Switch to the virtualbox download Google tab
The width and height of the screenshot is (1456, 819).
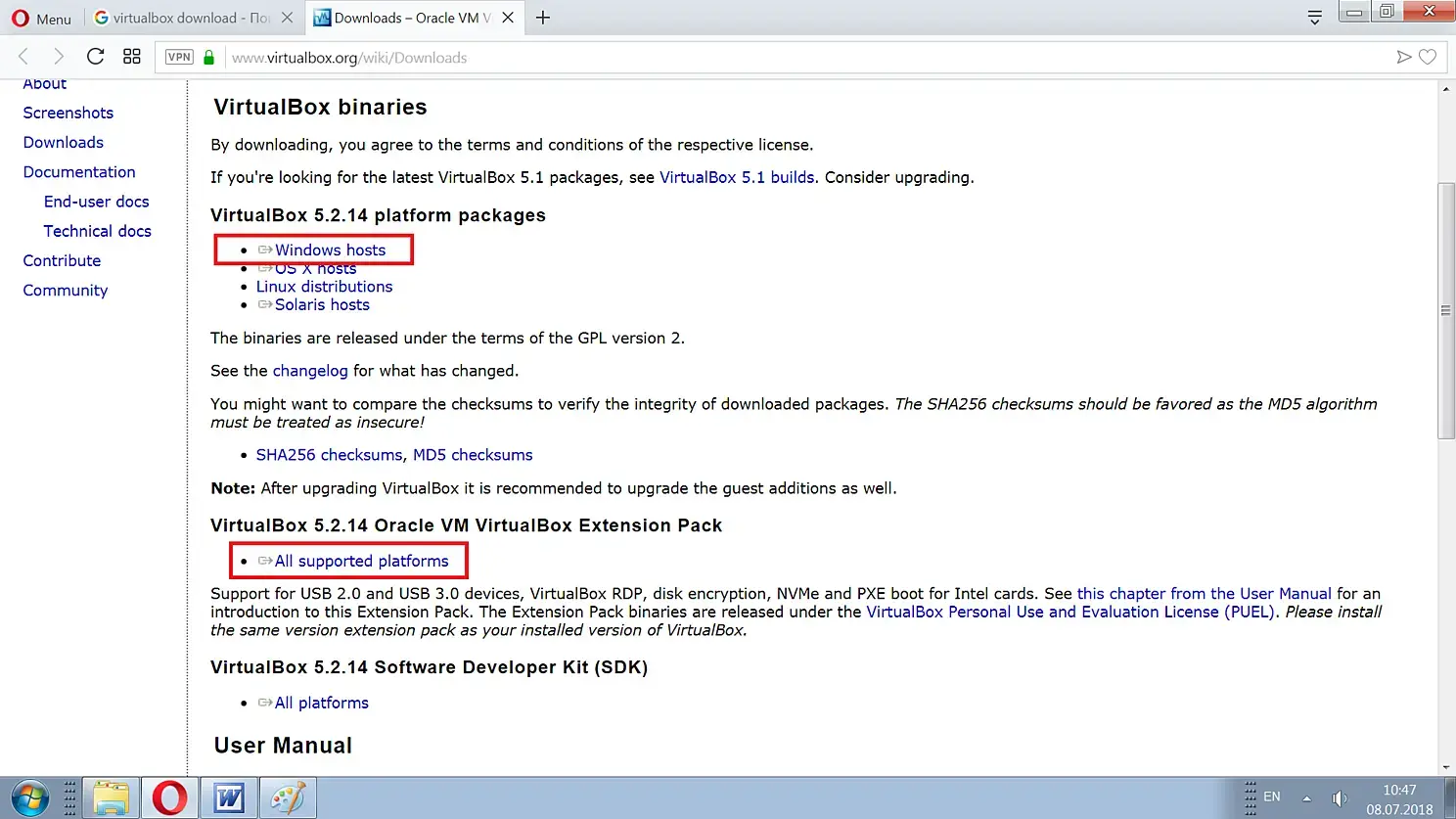(x=181, y=18)
